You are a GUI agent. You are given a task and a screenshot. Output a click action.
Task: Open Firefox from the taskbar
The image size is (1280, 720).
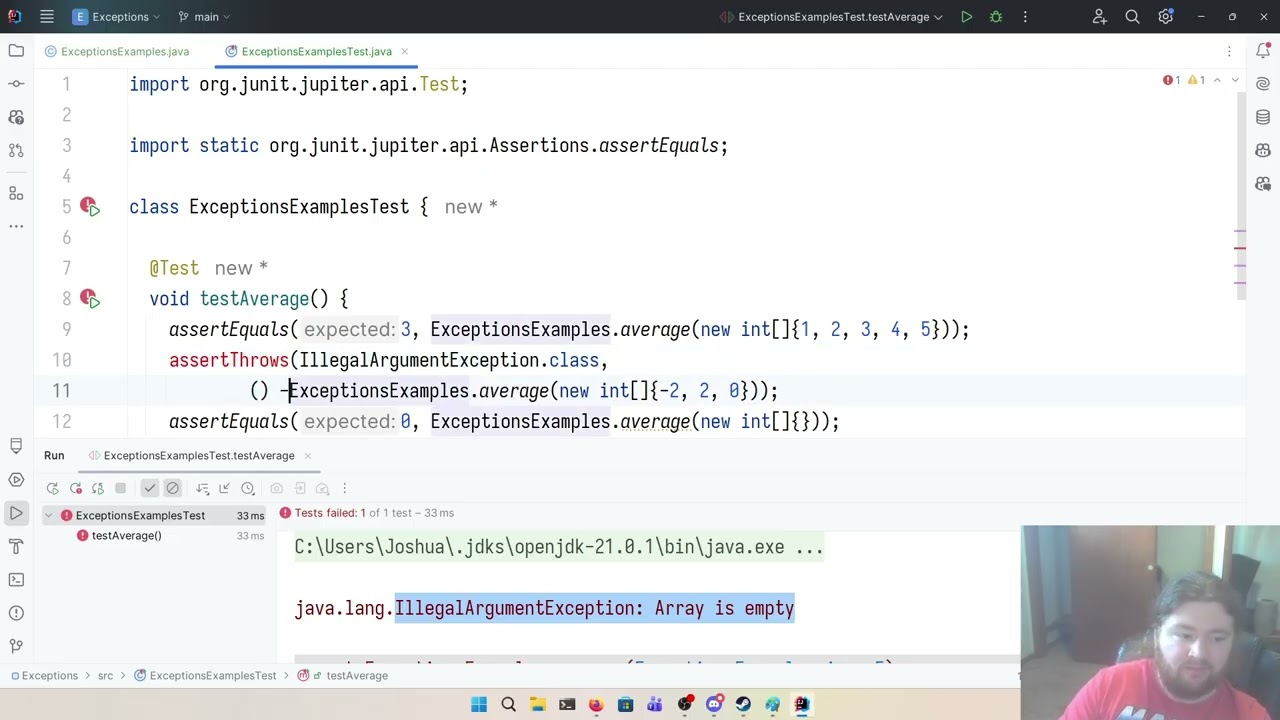(x=596, y=705)
